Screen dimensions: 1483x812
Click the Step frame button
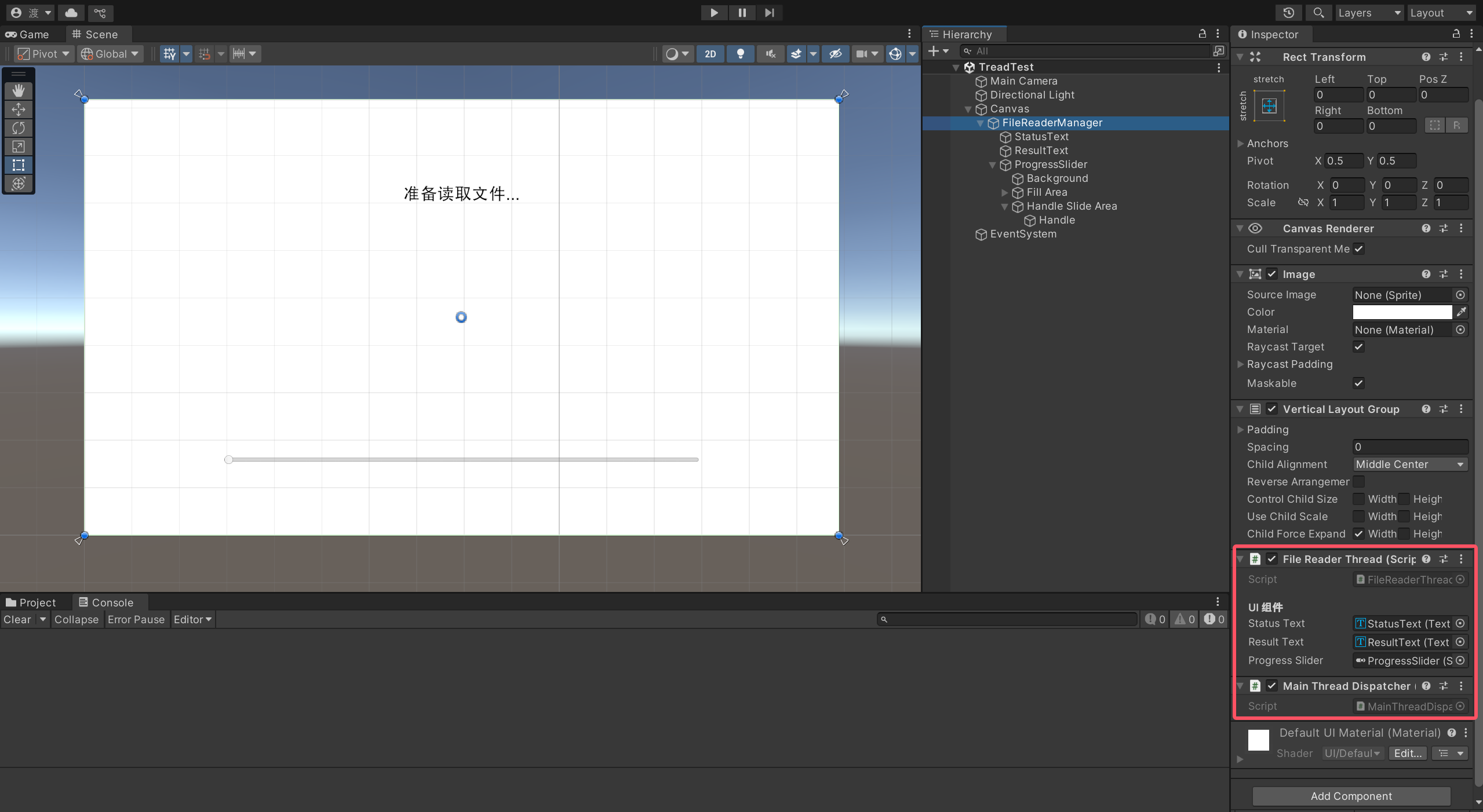tap(770, 12)
